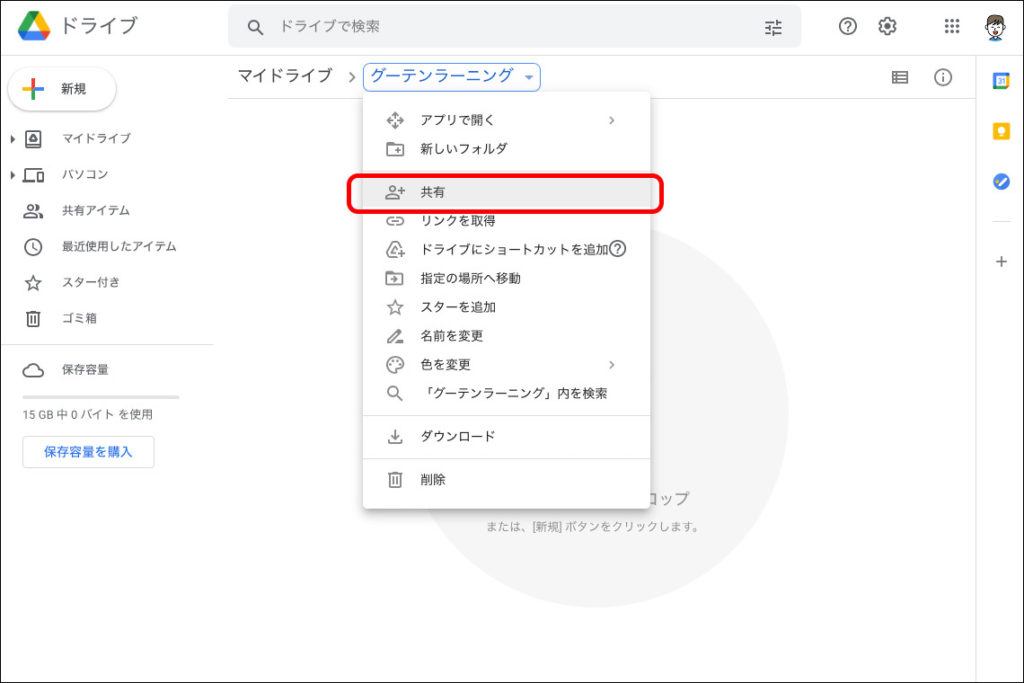Switch to list view layout icon
1024x683 pixels.
(900, 77)
